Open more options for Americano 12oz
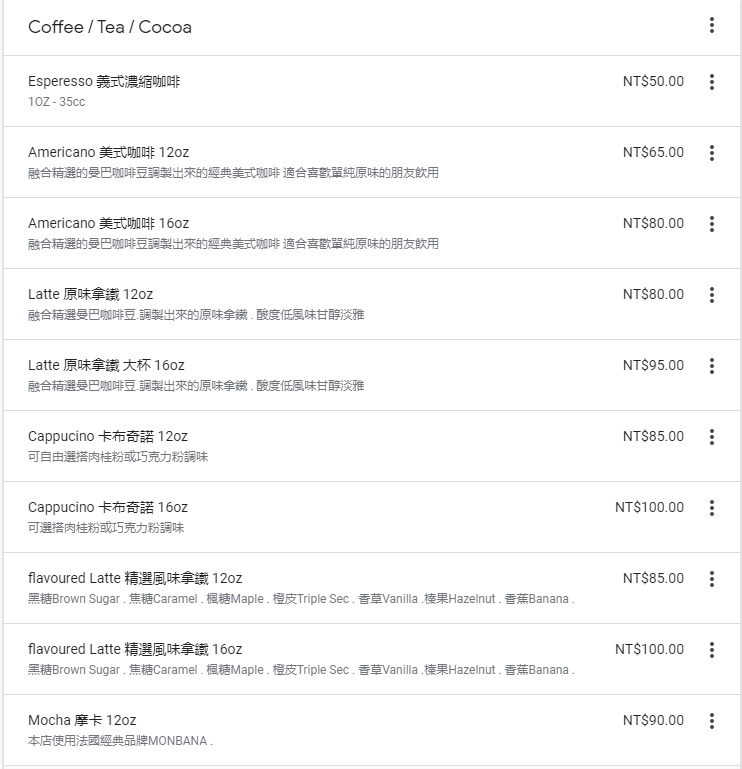The width and height of the screenshot is (742, 769). coord(711,153)
